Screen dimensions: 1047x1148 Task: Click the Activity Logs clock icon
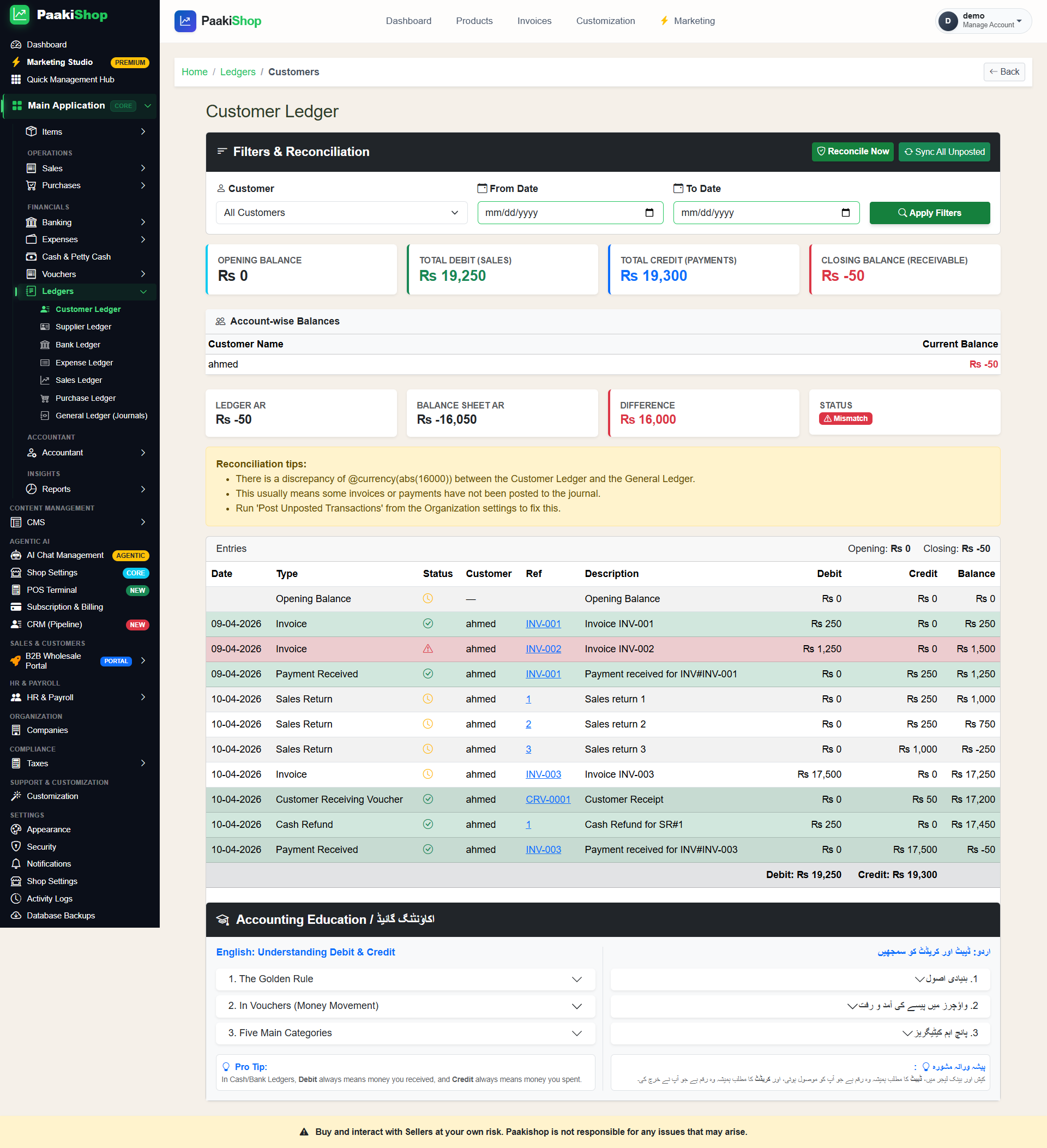(x=16, y=899)
